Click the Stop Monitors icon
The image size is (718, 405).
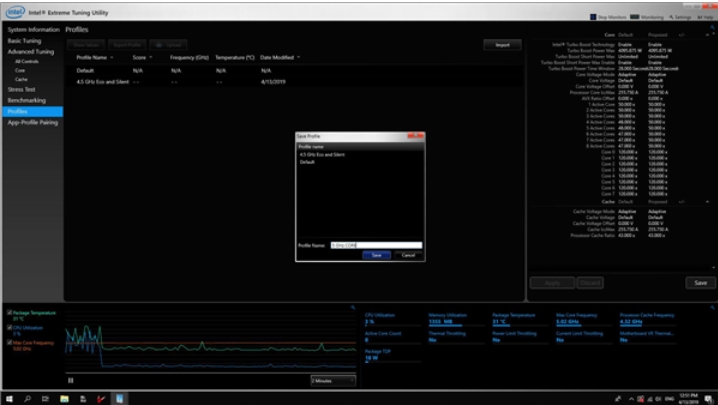pyautogui.click(x=593, y=17)
